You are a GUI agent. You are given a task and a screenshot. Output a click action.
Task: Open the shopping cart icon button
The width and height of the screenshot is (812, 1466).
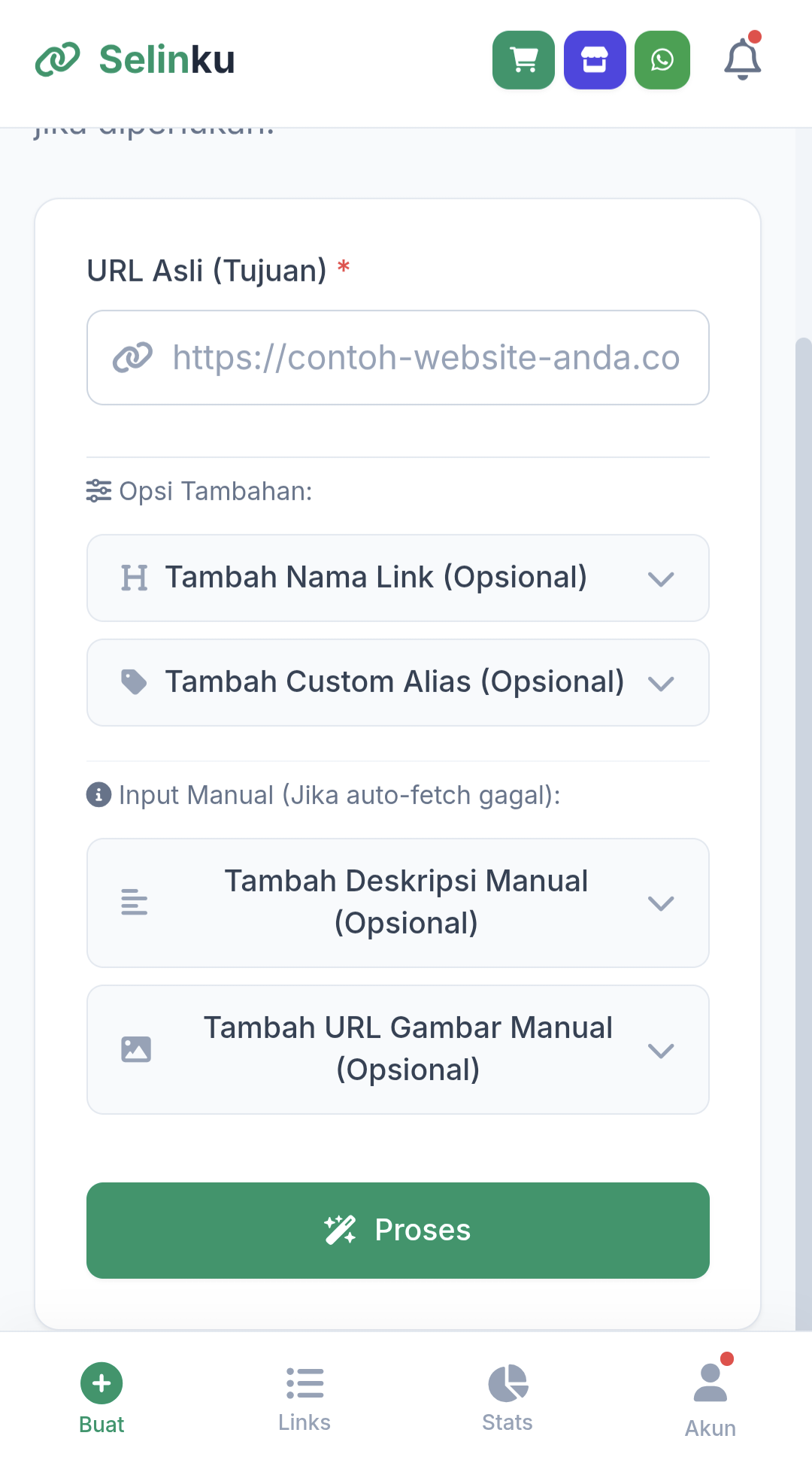523,60
